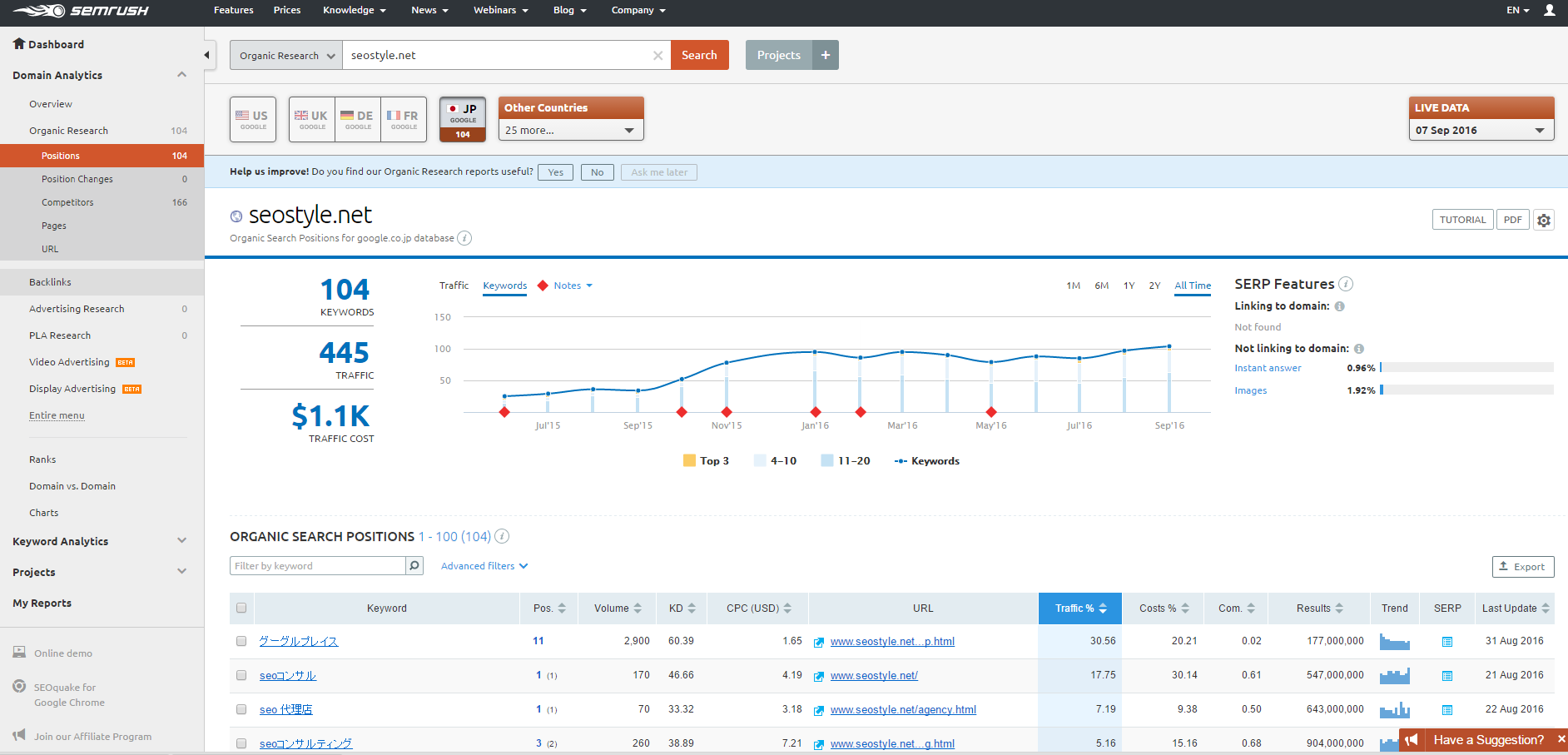This screenshot has width=1568, height=755.
Task: Check the seoコンサル keyword row
Action: 241,675
